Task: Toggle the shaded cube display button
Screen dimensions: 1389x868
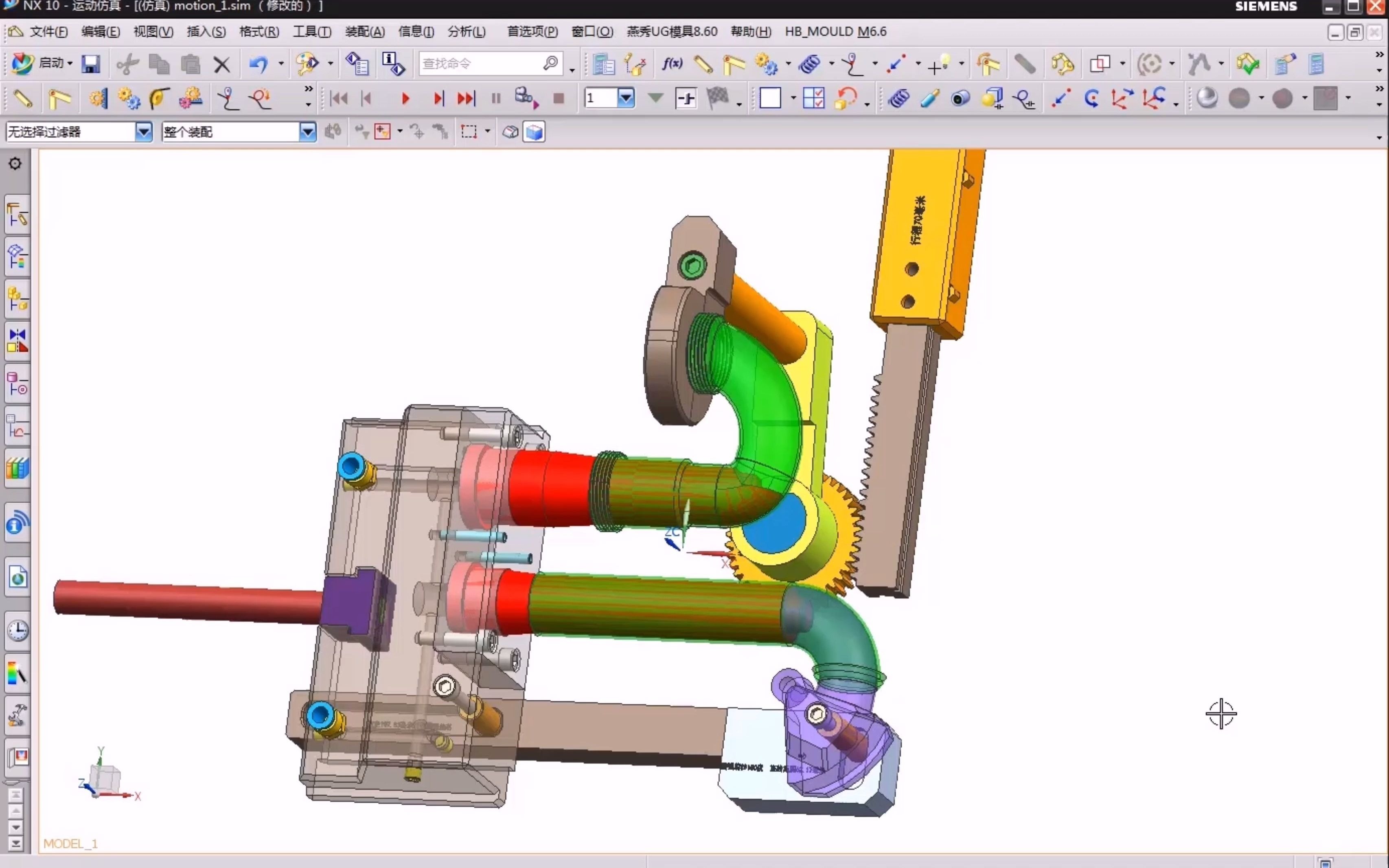Action: coord(534,132)
